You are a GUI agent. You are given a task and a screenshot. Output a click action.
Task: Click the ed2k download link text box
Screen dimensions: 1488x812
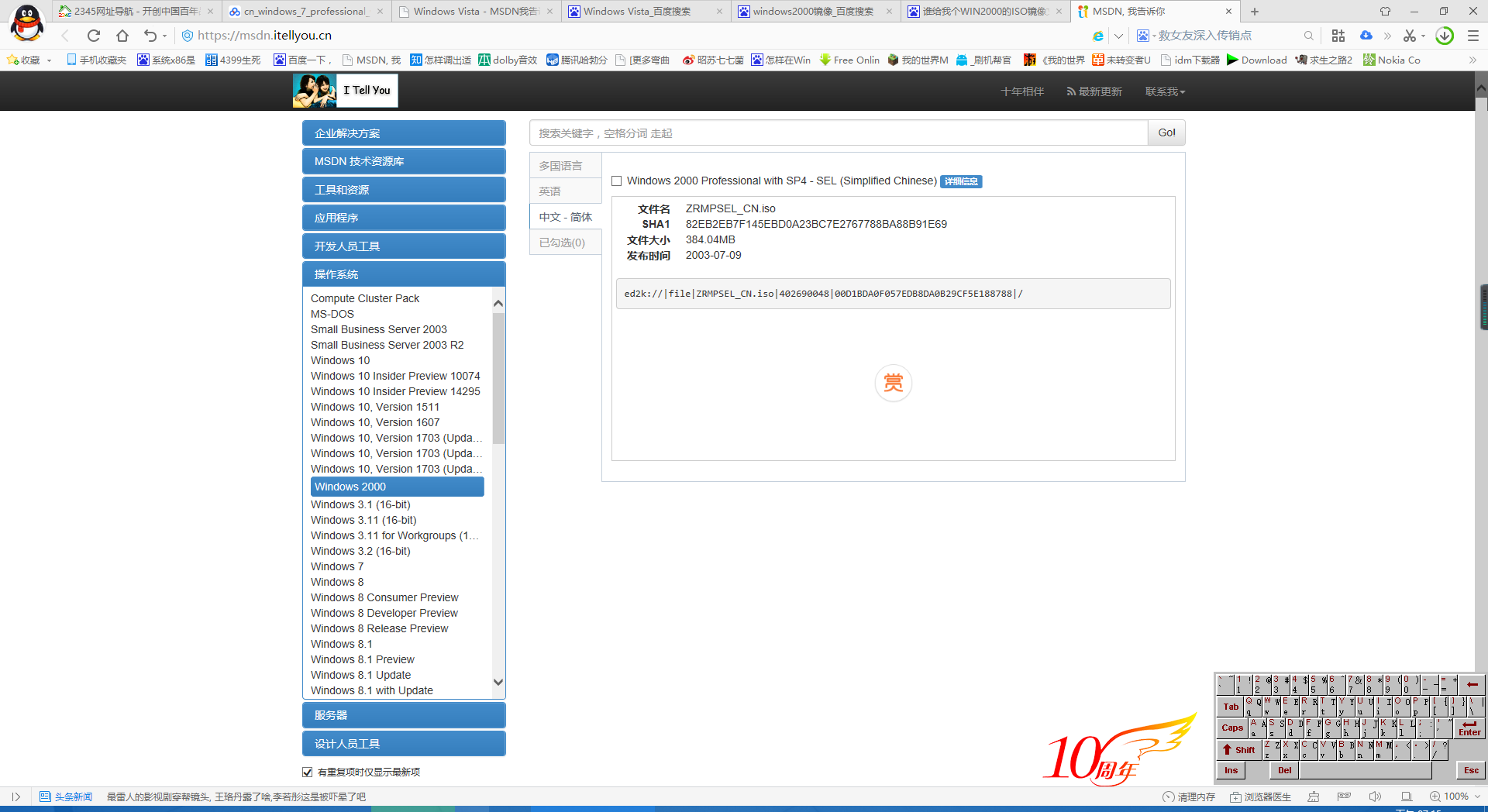[894, 294]
